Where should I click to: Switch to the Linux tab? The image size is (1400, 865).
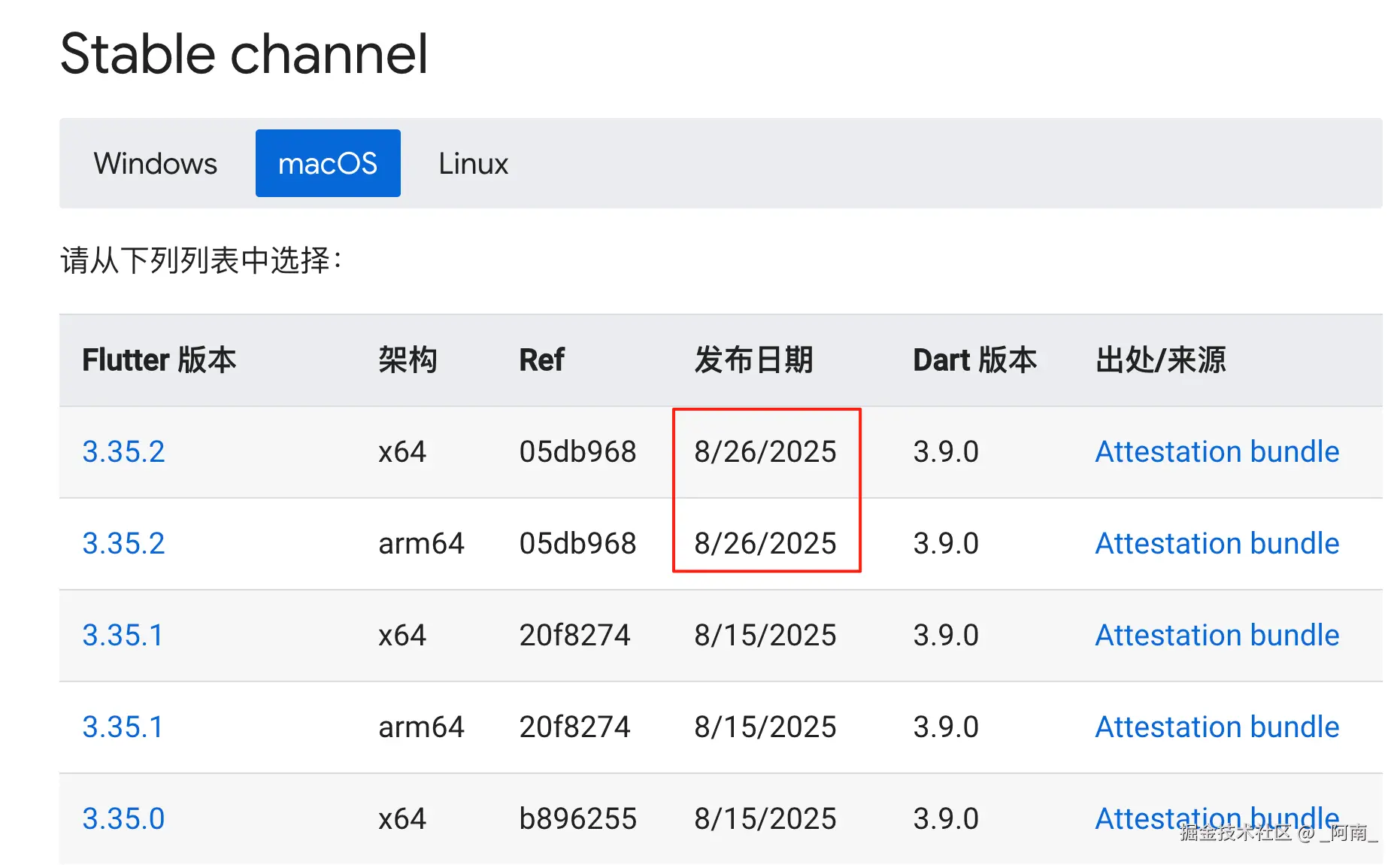click(473, 163)
